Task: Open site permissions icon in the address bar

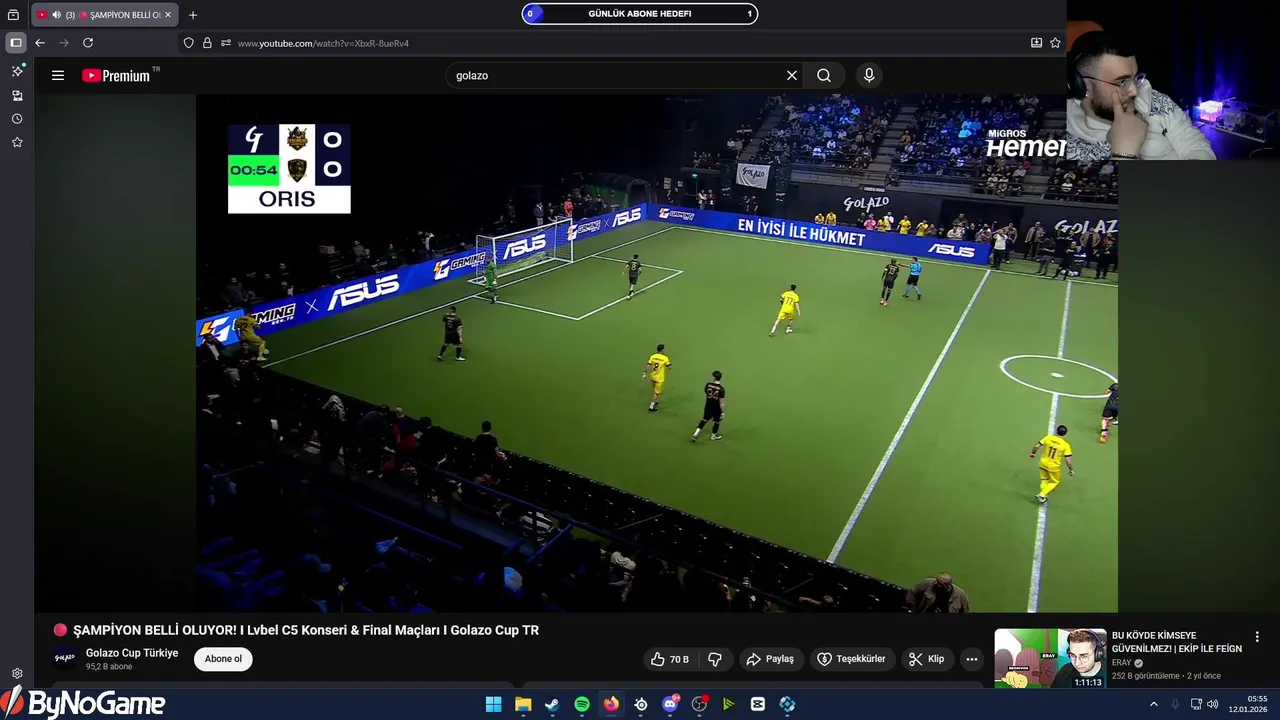Action: coord(226,43)
